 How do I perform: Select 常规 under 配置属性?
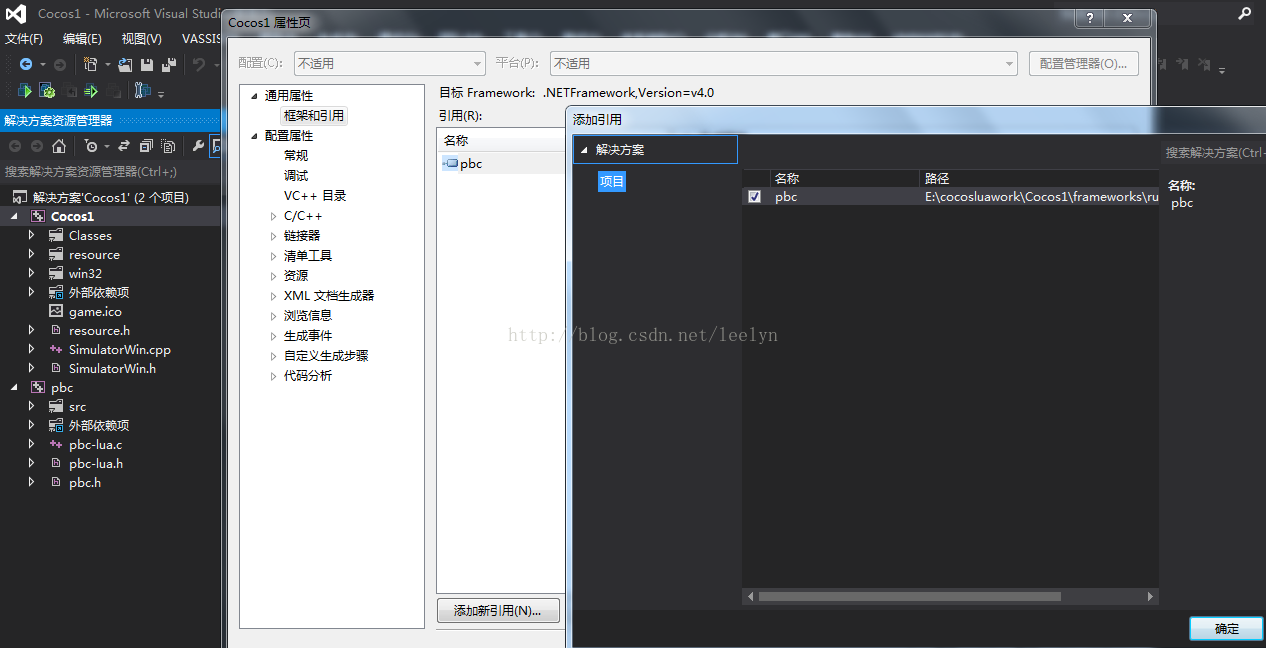click(296, 156)
